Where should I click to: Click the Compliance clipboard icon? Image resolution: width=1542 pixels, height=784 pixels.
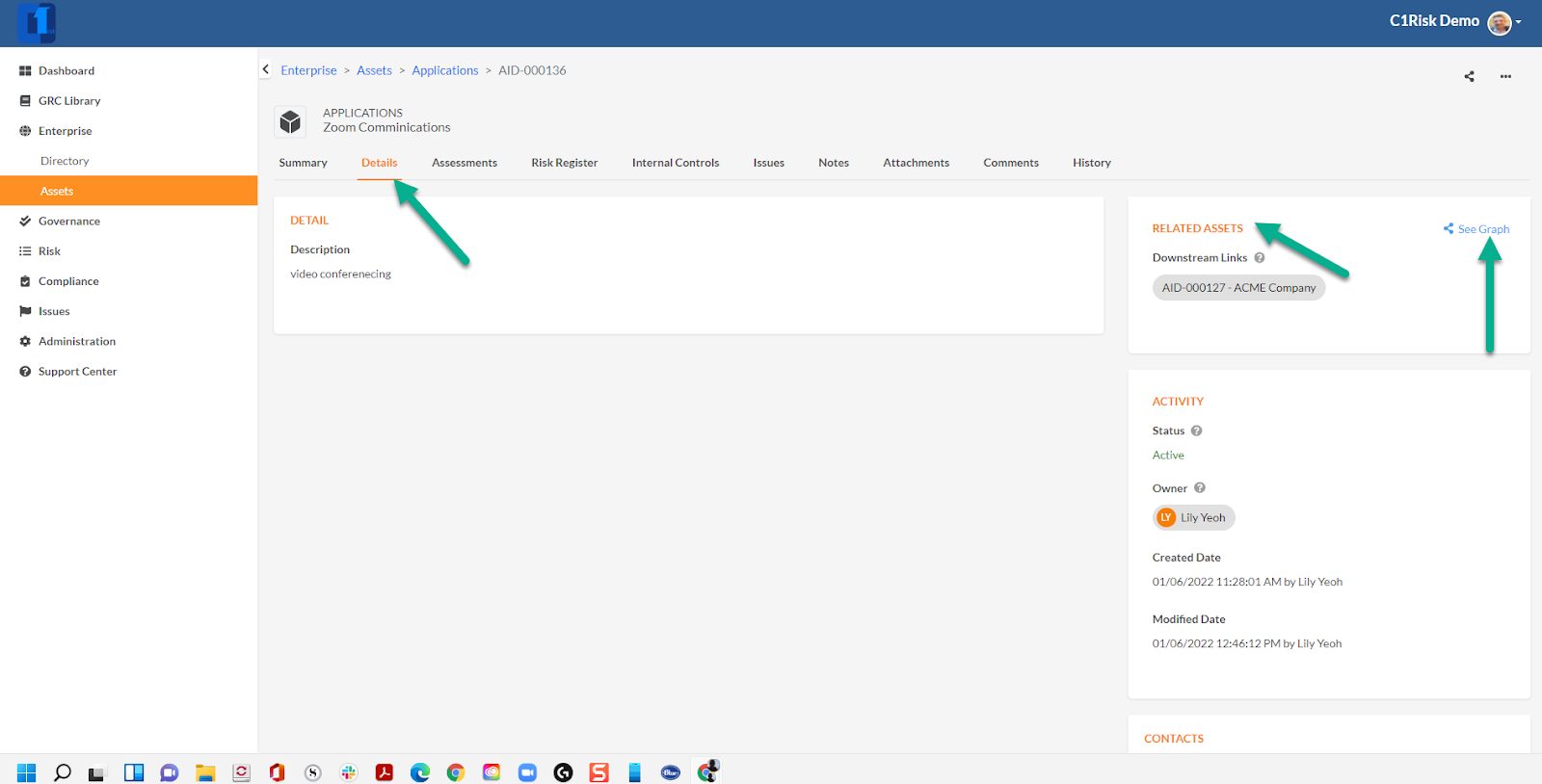click(25, 281)
